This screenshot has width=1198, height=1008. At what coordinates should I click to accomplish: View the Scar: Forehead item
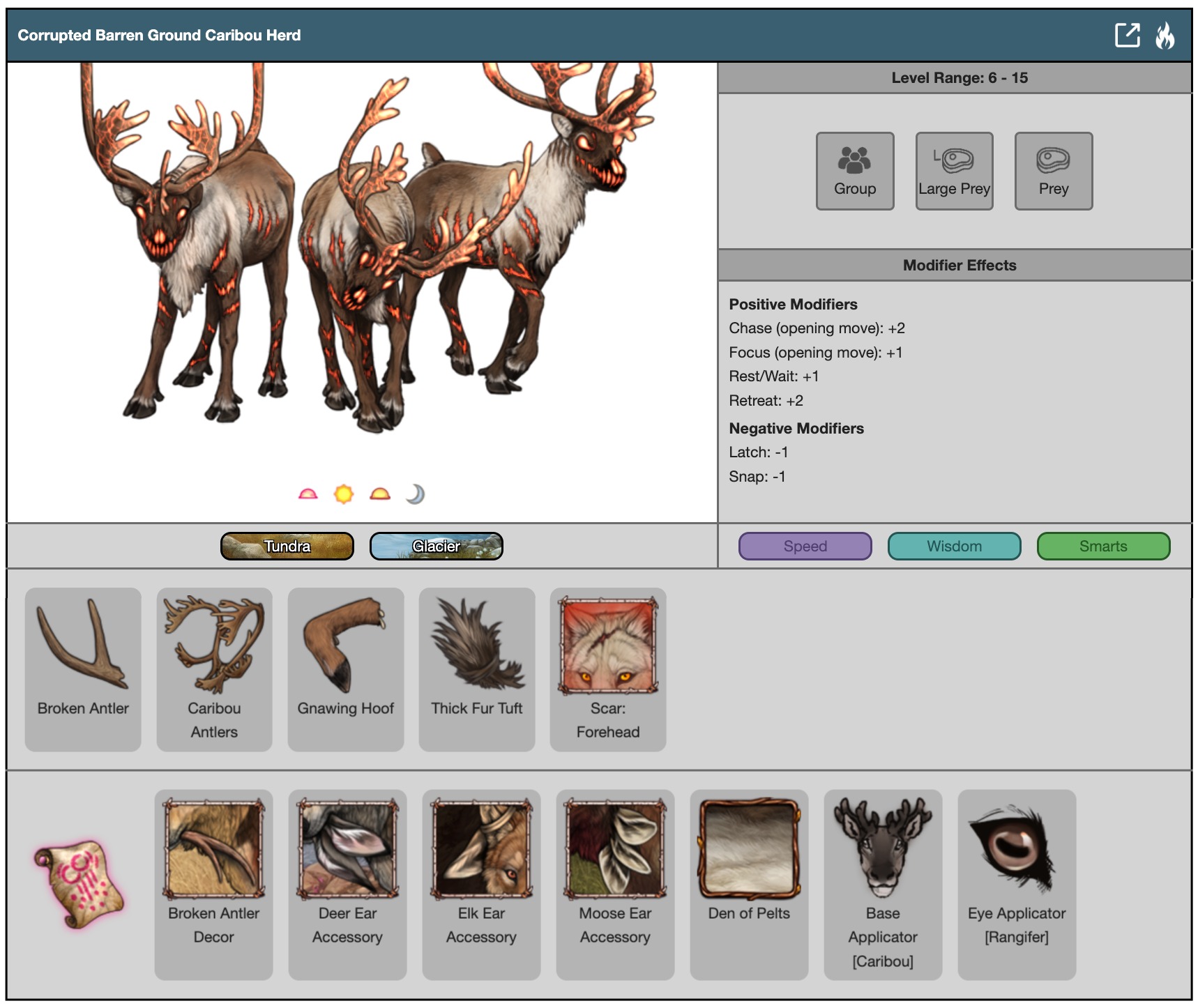pyautogui.click(x=608, y=669)
